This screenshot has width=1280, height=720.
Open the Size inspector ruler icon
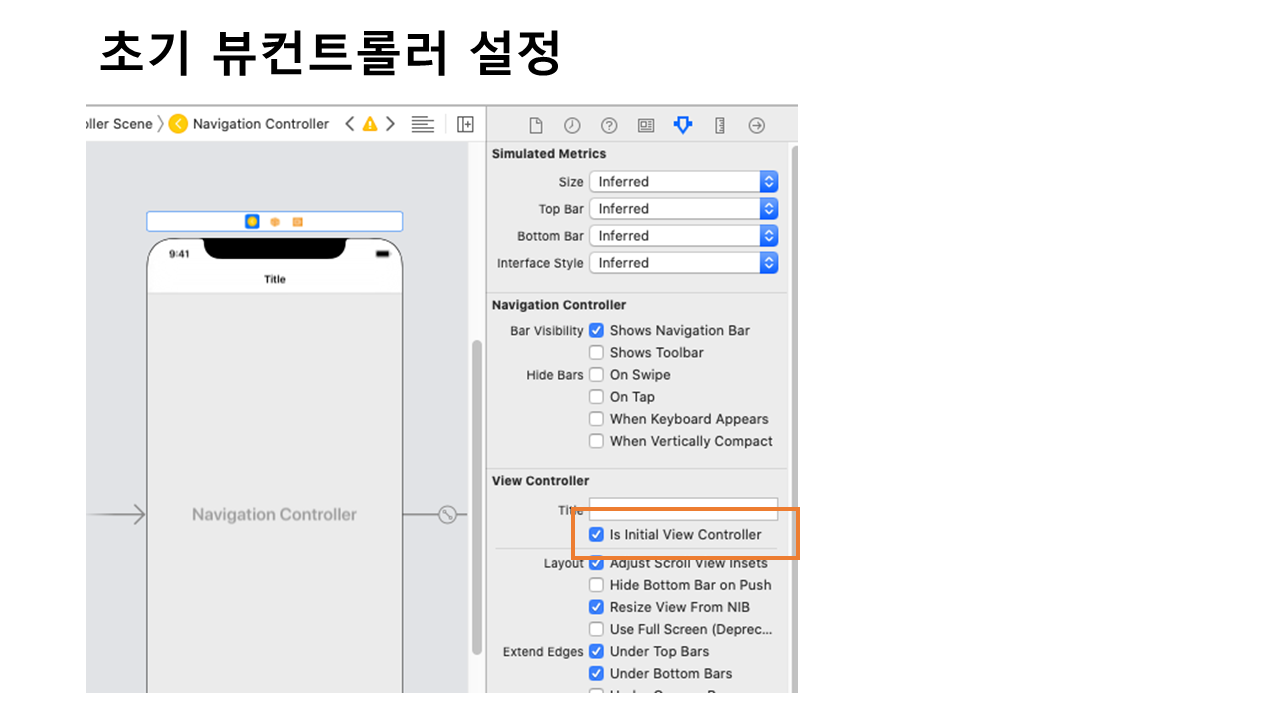click(720, 125)
